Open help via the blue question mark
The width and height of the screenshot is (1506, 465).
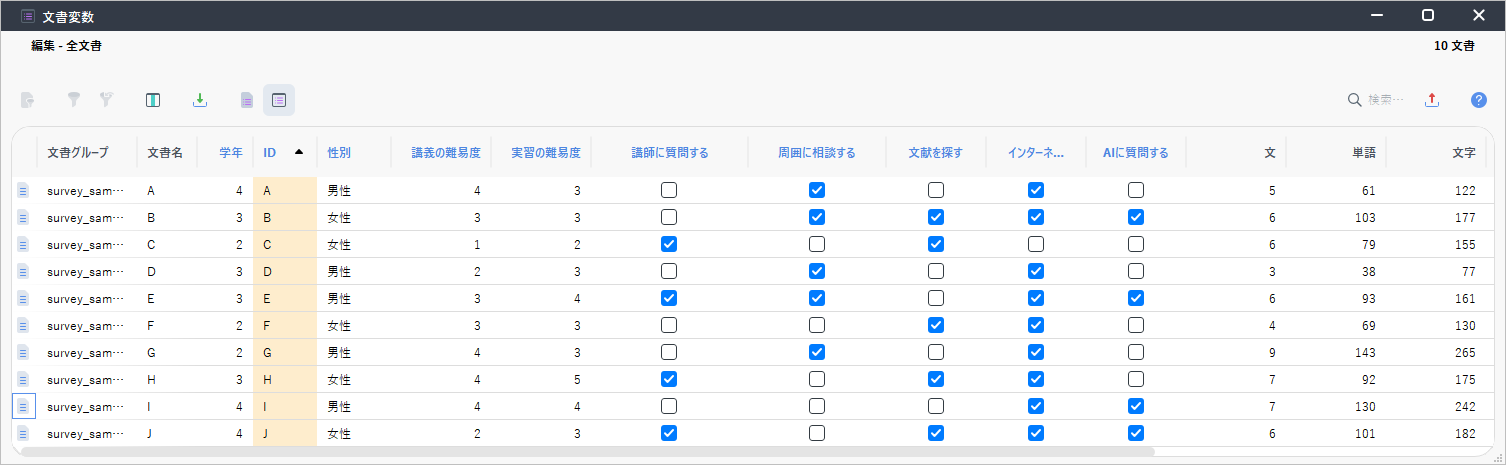1478,100
